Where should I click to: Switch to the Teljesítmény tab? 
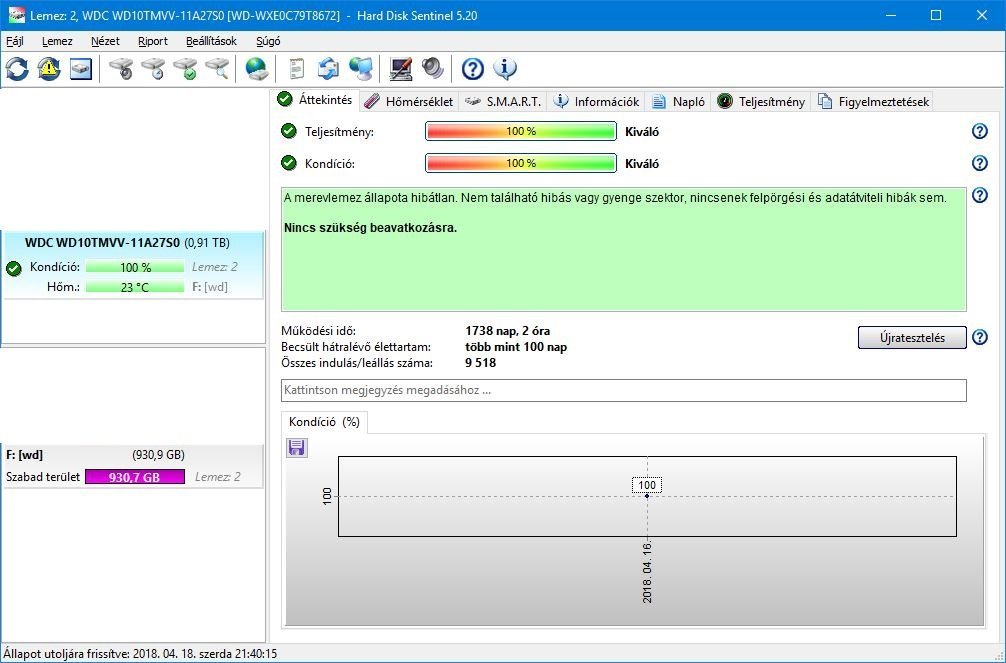761,101
